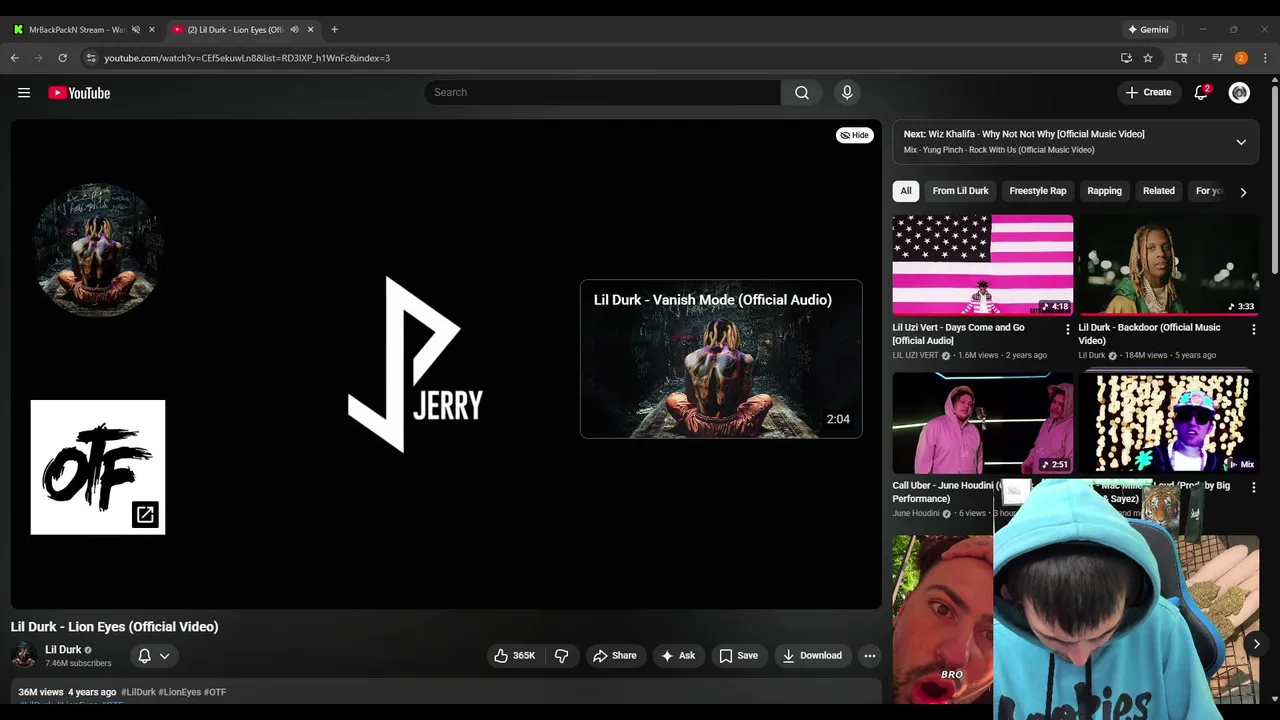Close the Lil Durk Lion Eyes tab
The image size is (1280, 720).
310,30
